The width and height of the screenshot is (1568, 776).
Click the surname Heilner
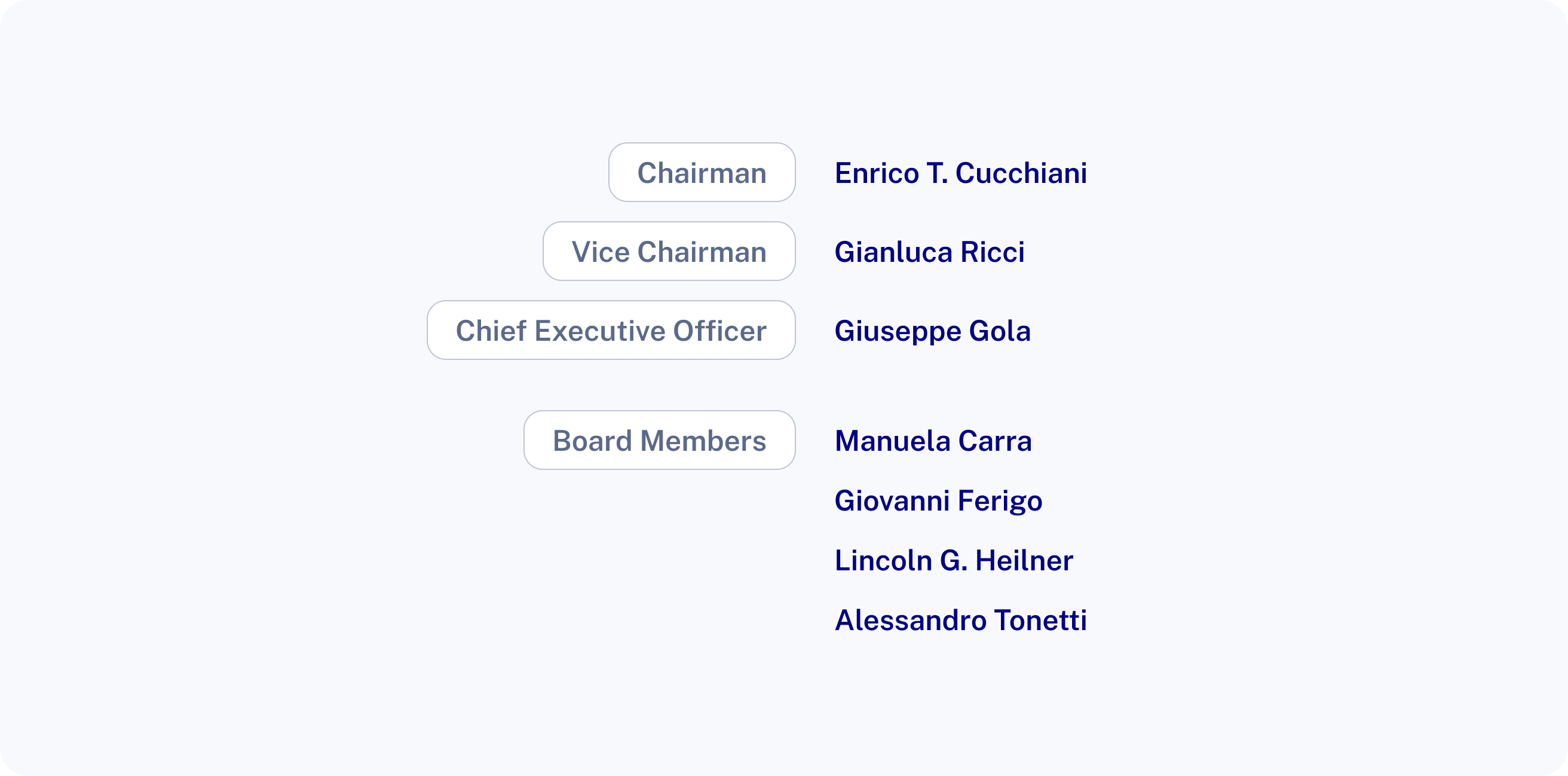tap(1024, 560)
